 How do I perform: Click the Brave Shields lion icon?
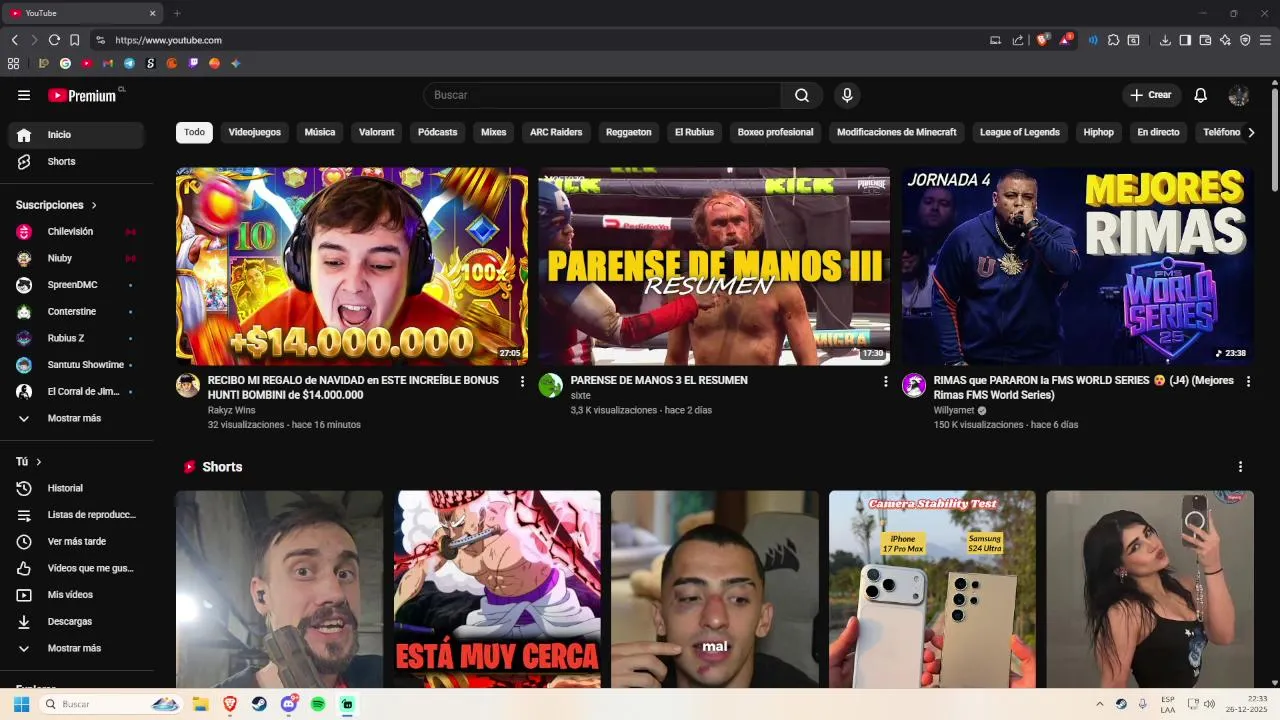click(x=1043, y=40)
